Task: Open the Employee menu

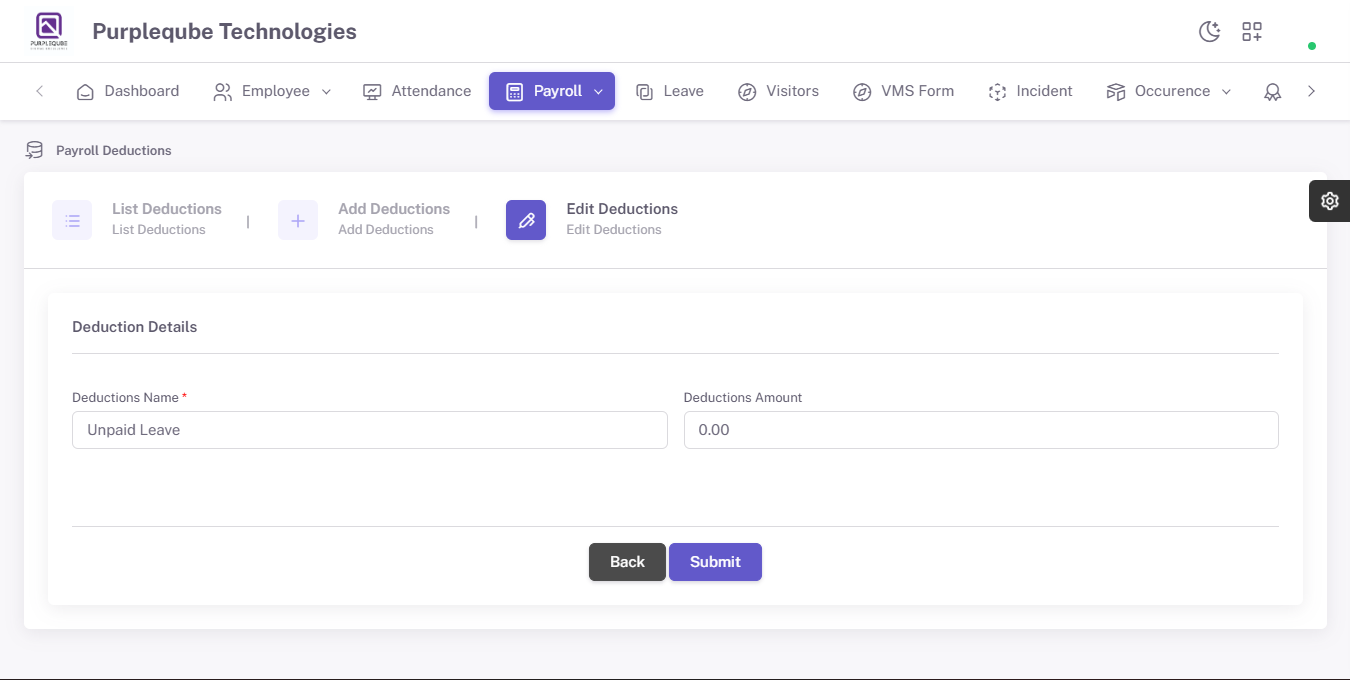Action: [x=272, y=91]
